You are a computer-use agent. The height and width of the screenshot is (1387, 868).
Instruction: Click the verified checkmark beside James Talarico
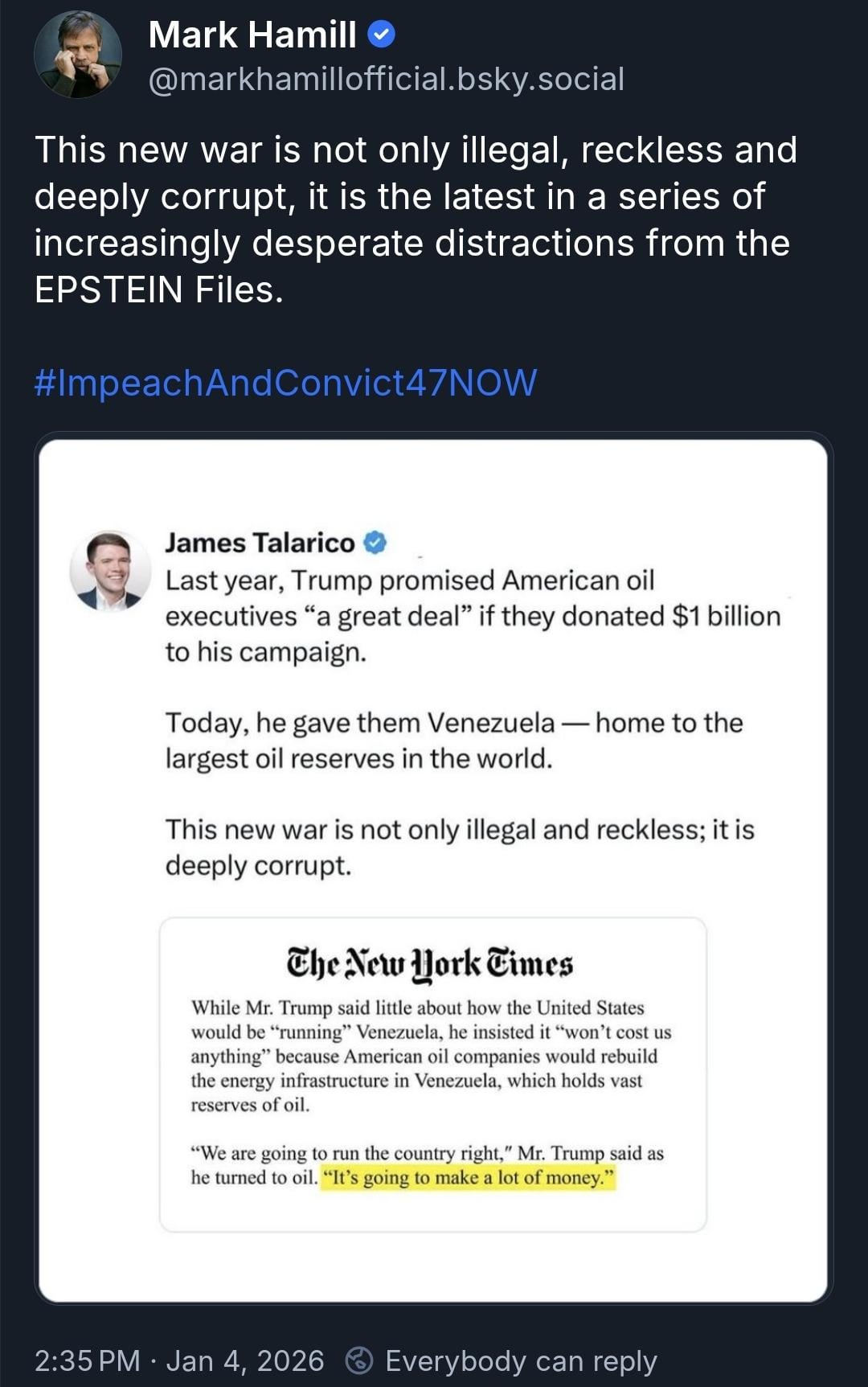[375, 543]
